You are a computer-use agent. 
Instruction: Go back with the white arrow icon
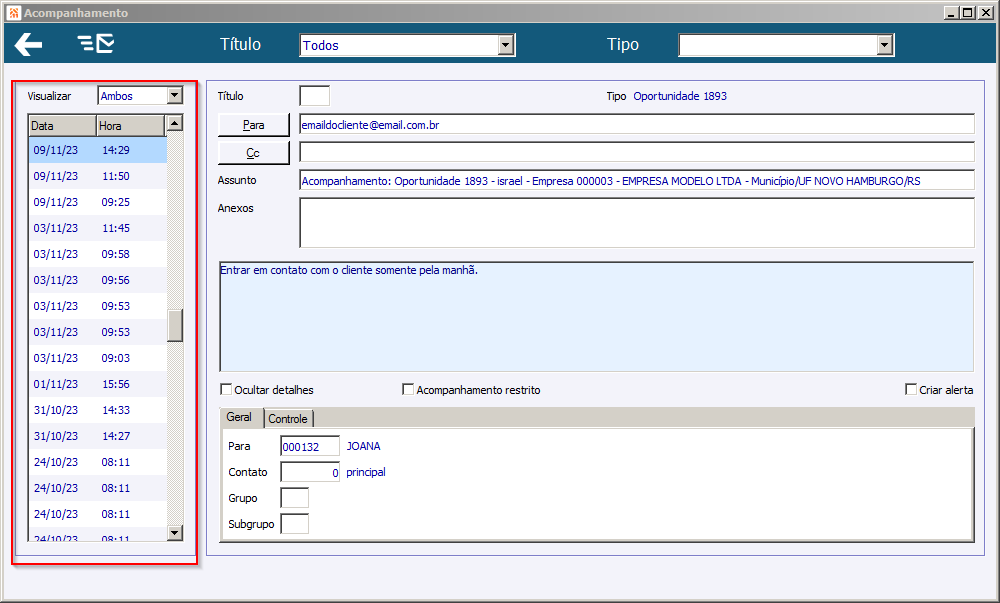(28, 45)
